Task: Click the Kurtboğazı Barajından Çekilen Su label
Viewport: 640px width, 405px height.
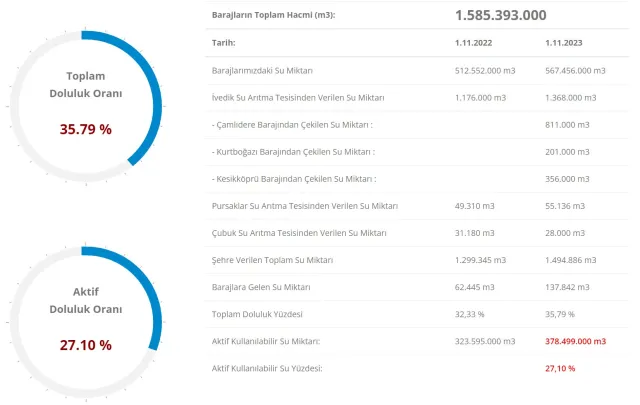Action: tap(294, 152)
